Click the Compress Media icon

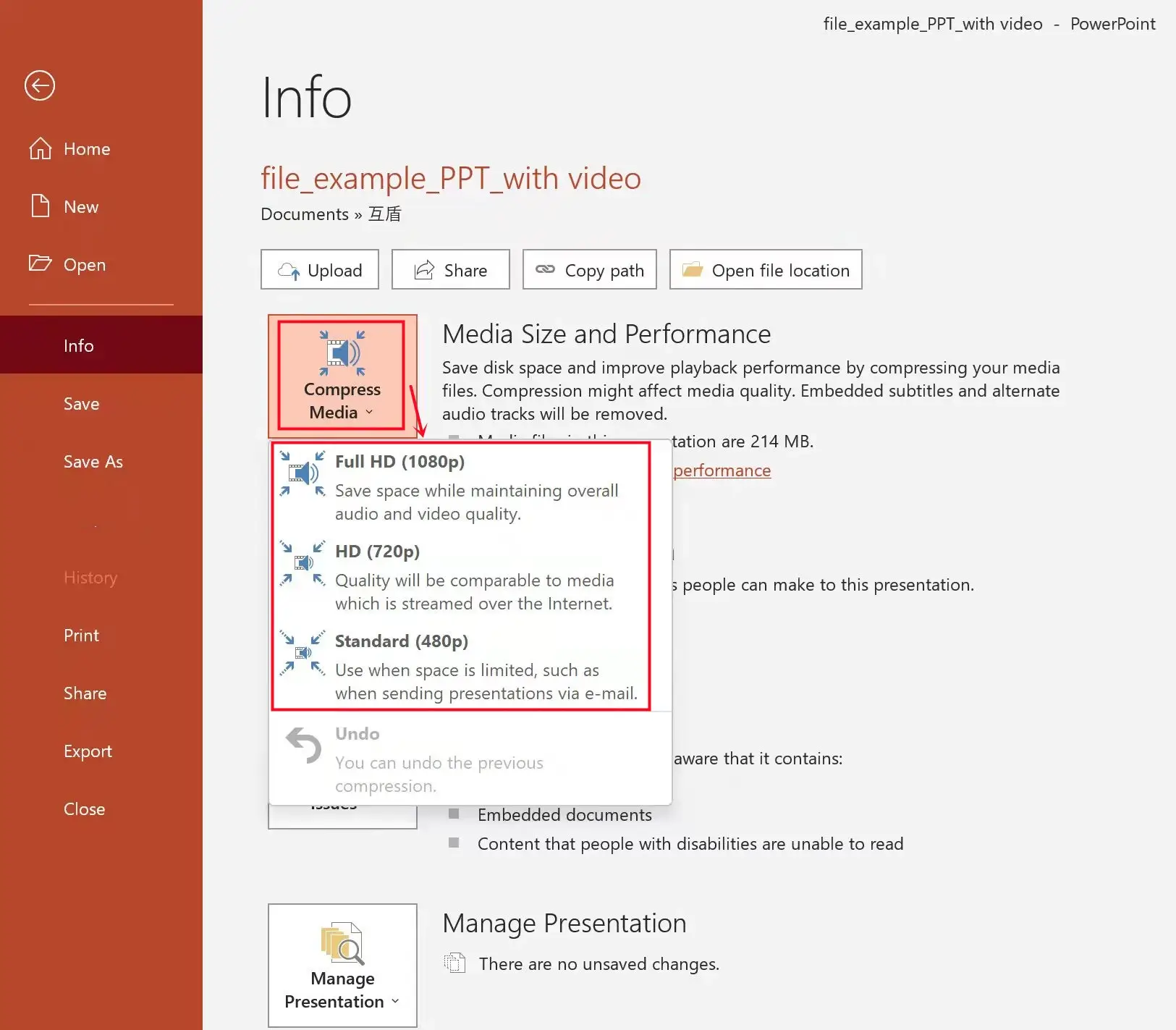point(342,353)
